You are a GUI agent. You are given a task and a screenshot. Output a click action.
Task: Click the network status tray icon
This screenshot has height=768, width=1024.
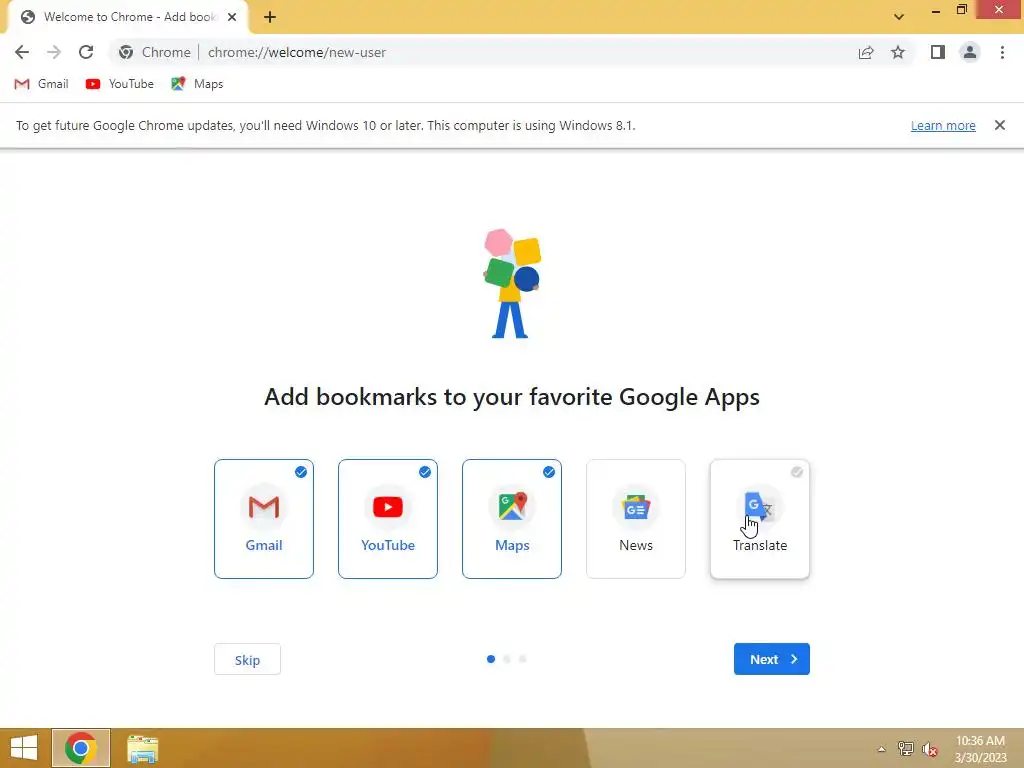[905, 749]
